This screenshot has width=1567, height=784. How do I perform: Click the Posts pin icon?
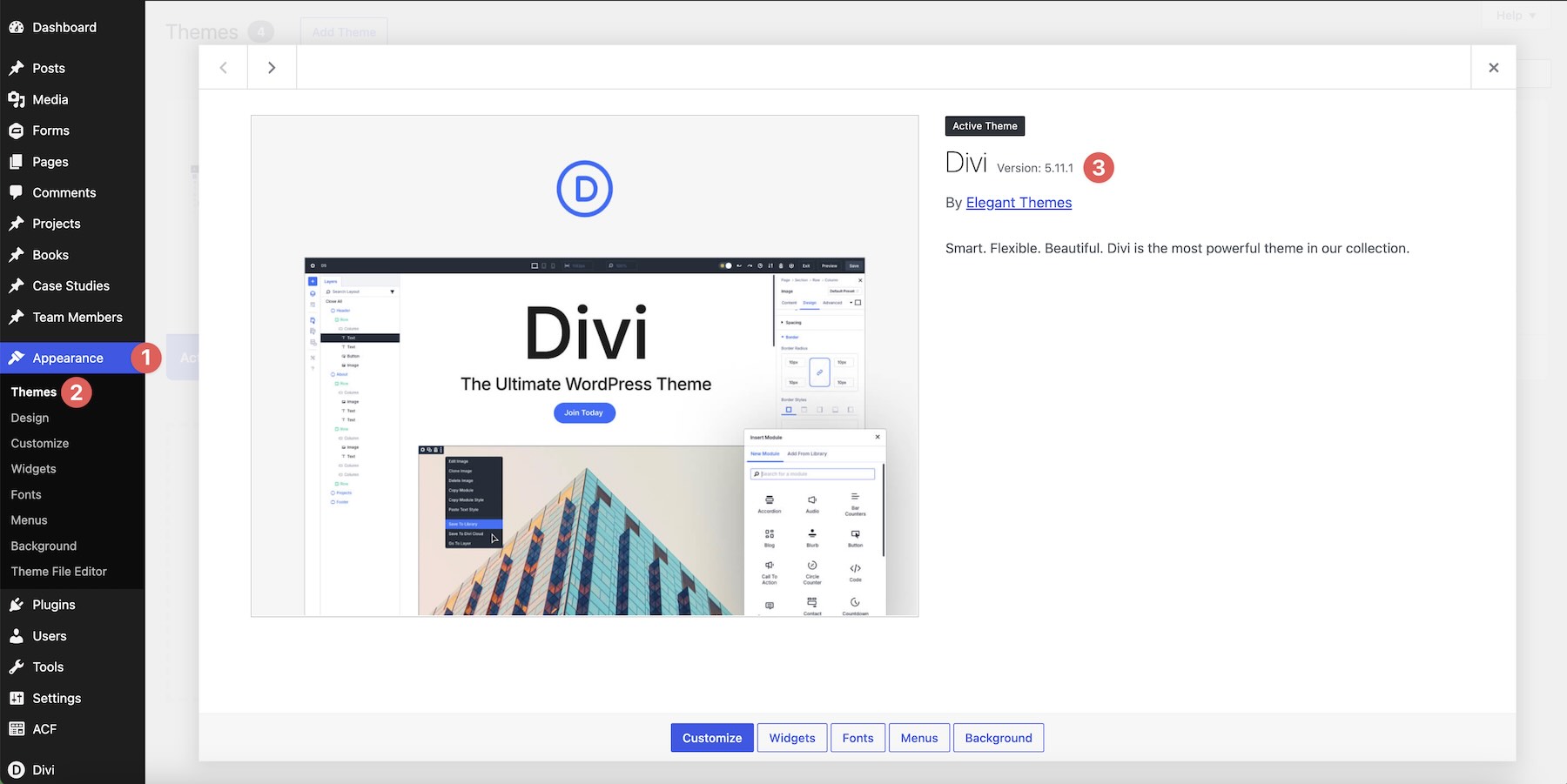[16, 68]
